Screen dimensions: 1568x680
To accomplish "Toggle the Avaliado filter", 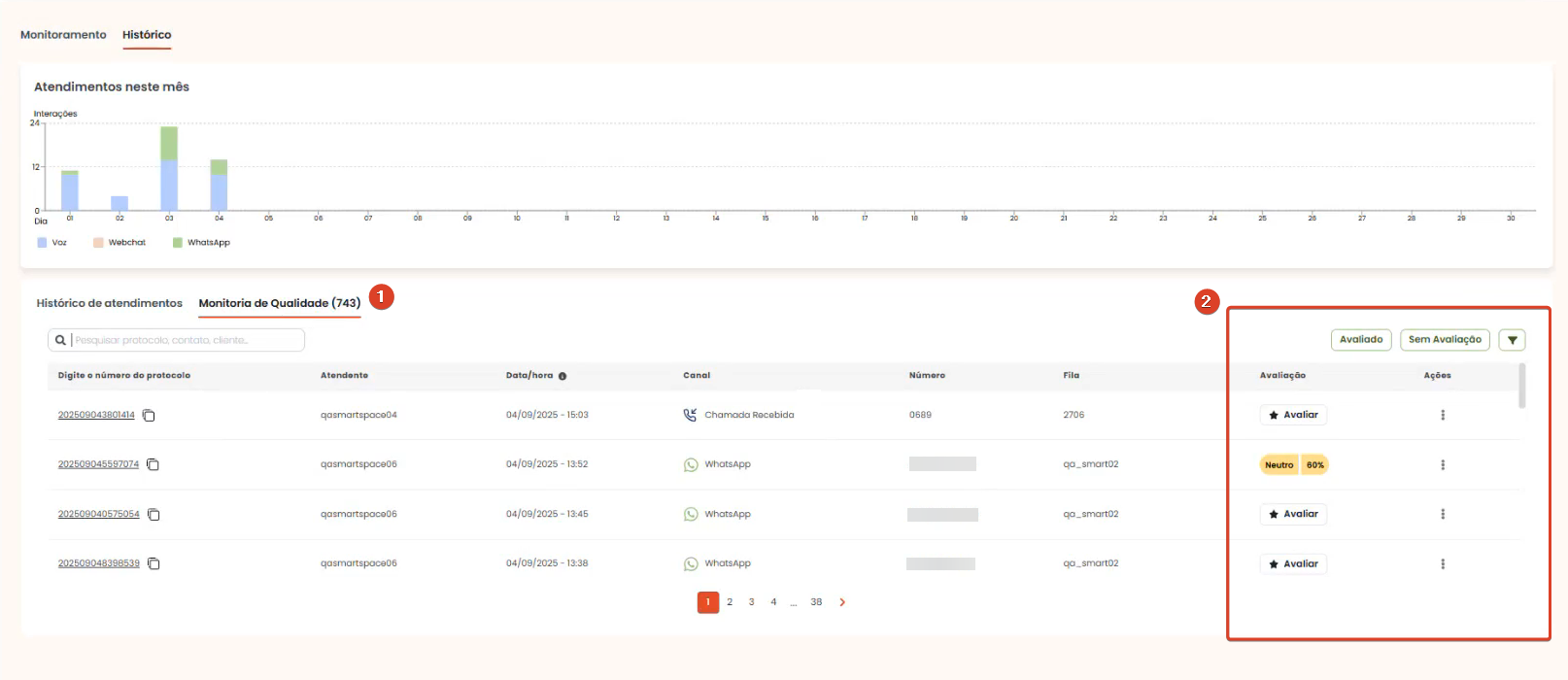I will pos(1360,340).
